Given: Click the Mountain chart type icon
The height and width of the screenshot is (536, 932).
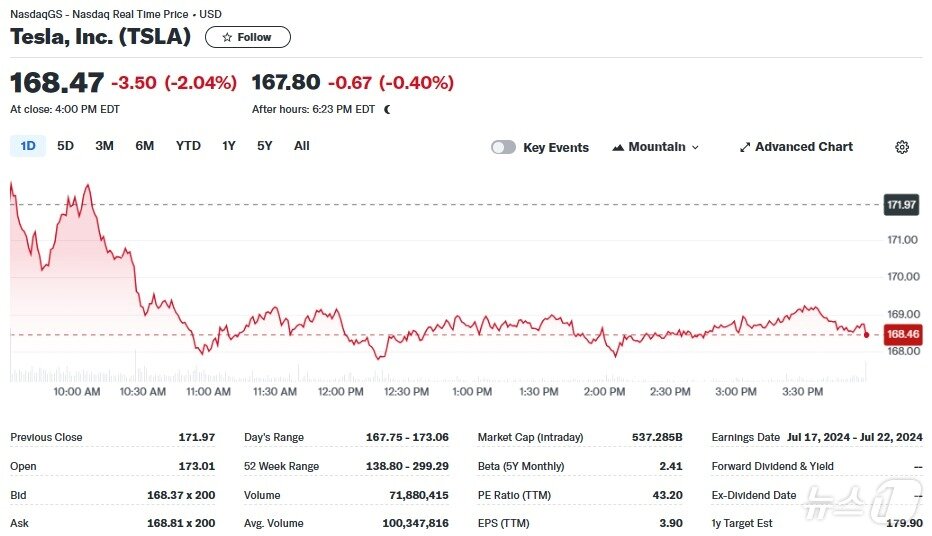Looking at the screenshot, I should [618, 147].
